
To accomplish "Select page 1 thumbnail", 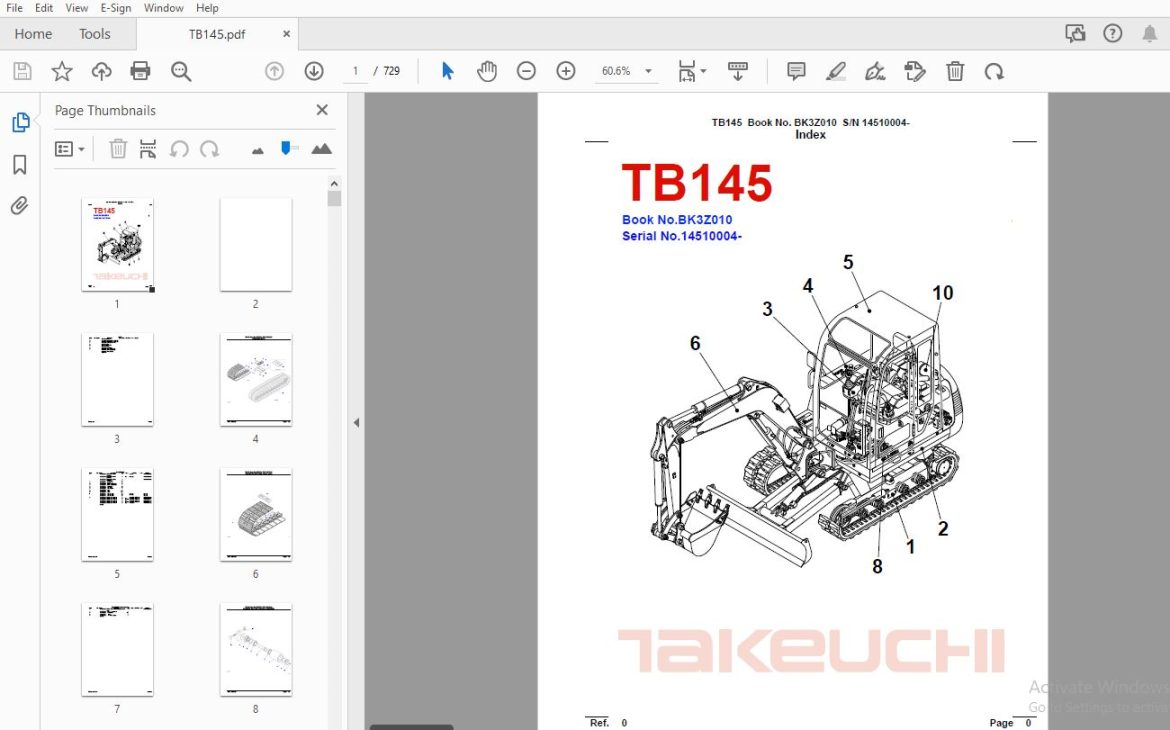I will click(117, 245).
